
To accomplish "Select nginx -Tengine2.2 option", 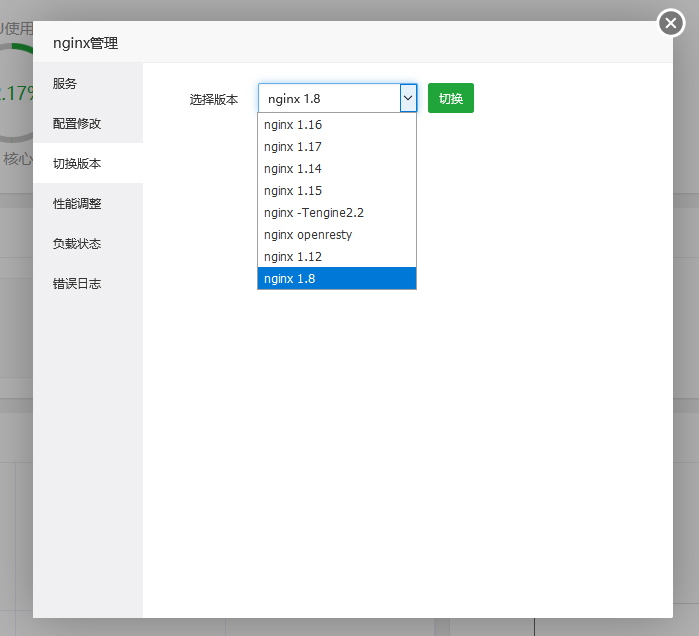I will 337,213.
